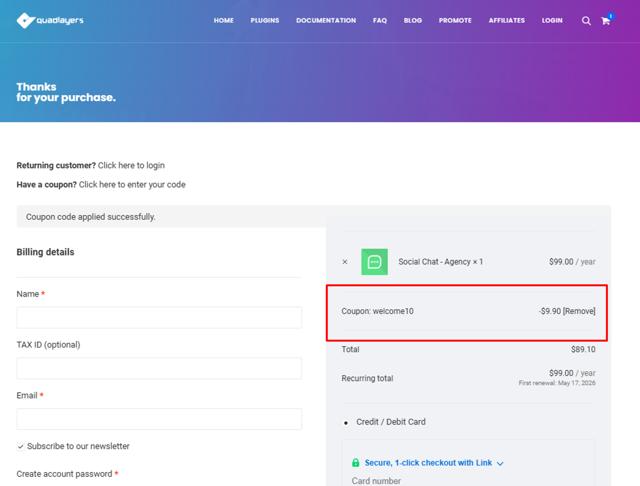640x486 pixels.
Task: Click the Login link in header
Action: [x=552, y=20]
